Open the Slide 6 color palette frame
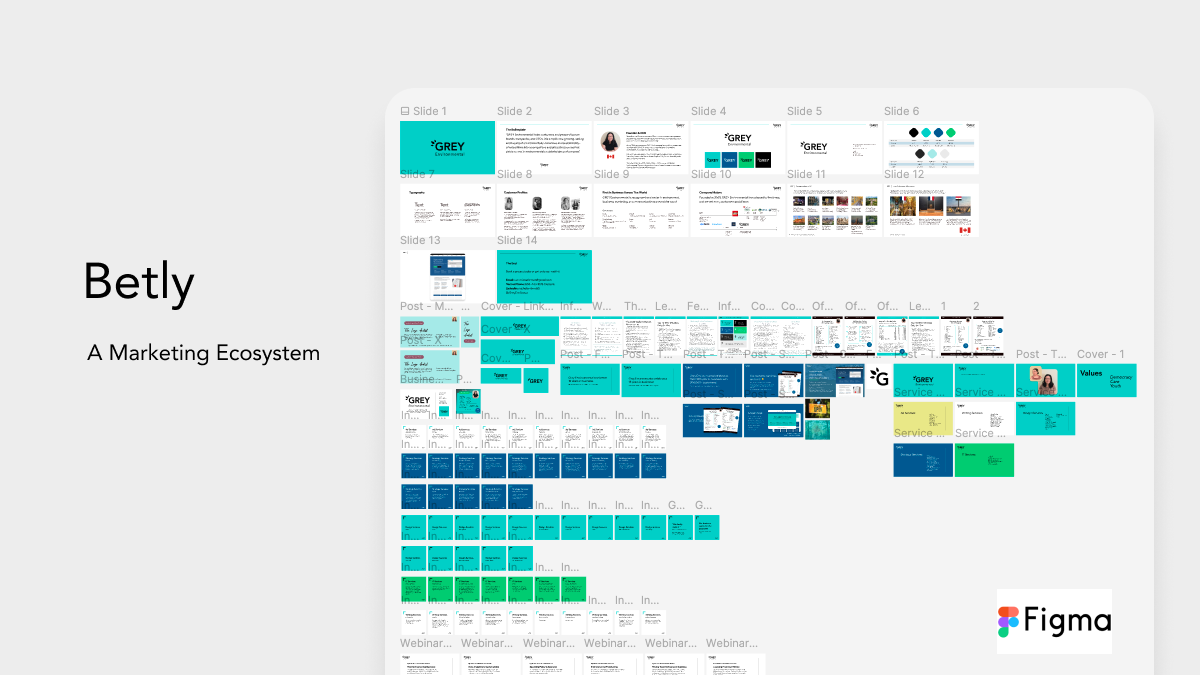 tap(931, 147)
